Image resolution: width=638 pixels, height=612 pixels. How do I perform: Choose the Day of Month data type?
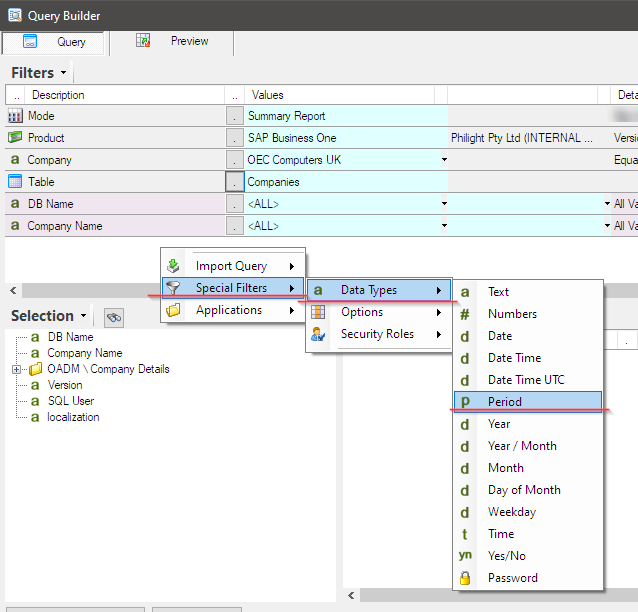click(x=528, y=490)
